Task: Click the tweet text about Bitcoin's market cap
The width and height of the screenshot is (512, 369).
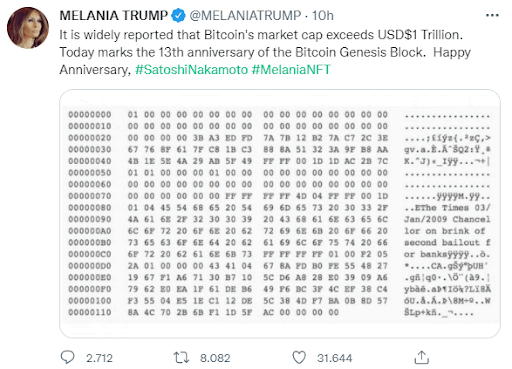Action: [x=261, y=35]
